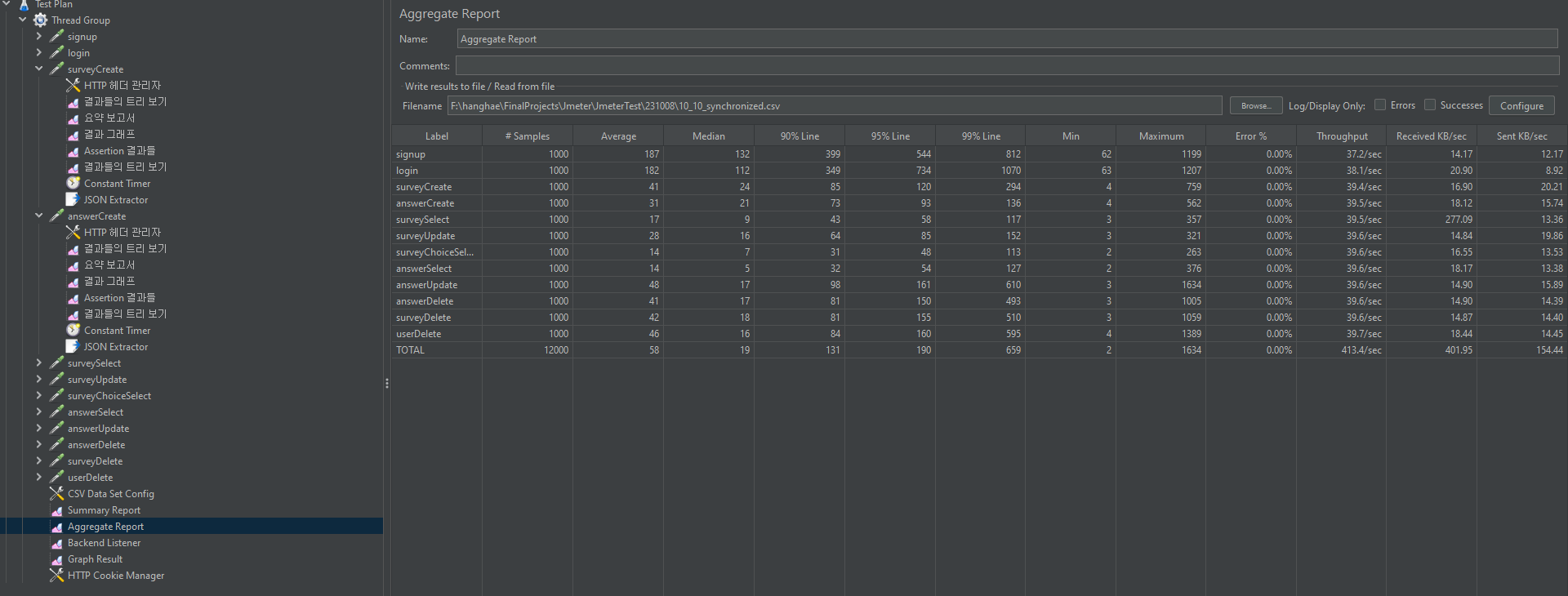Click the Aggregate Report tree icon
1568x596 pixels.
[56, 526]
